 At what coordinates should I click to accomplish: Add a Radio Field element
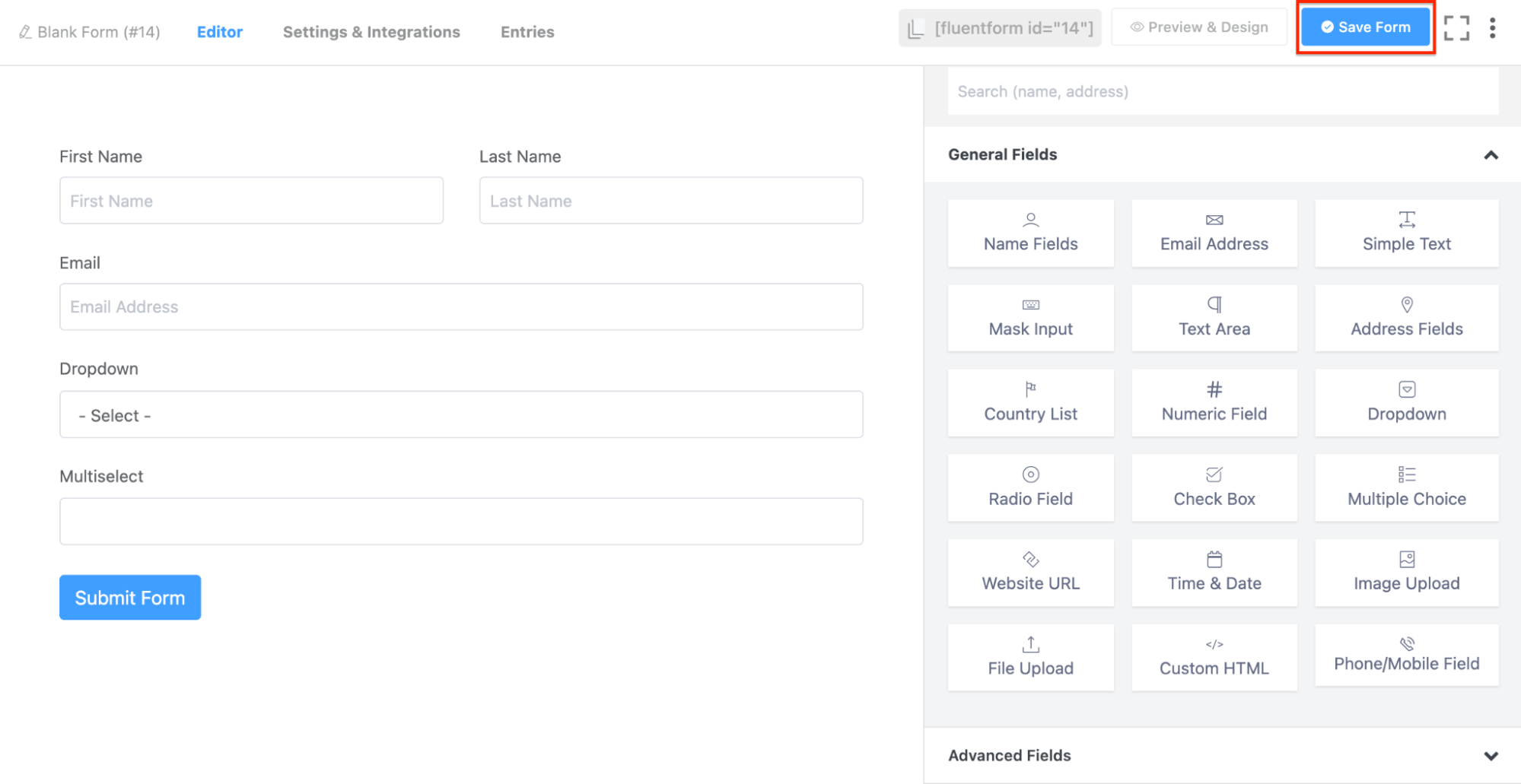coord(1030,488)
